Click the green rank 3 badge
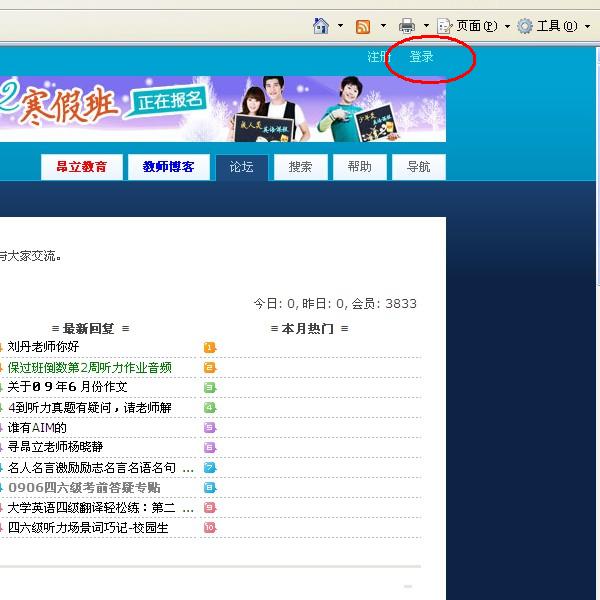 tap(210, 387)
